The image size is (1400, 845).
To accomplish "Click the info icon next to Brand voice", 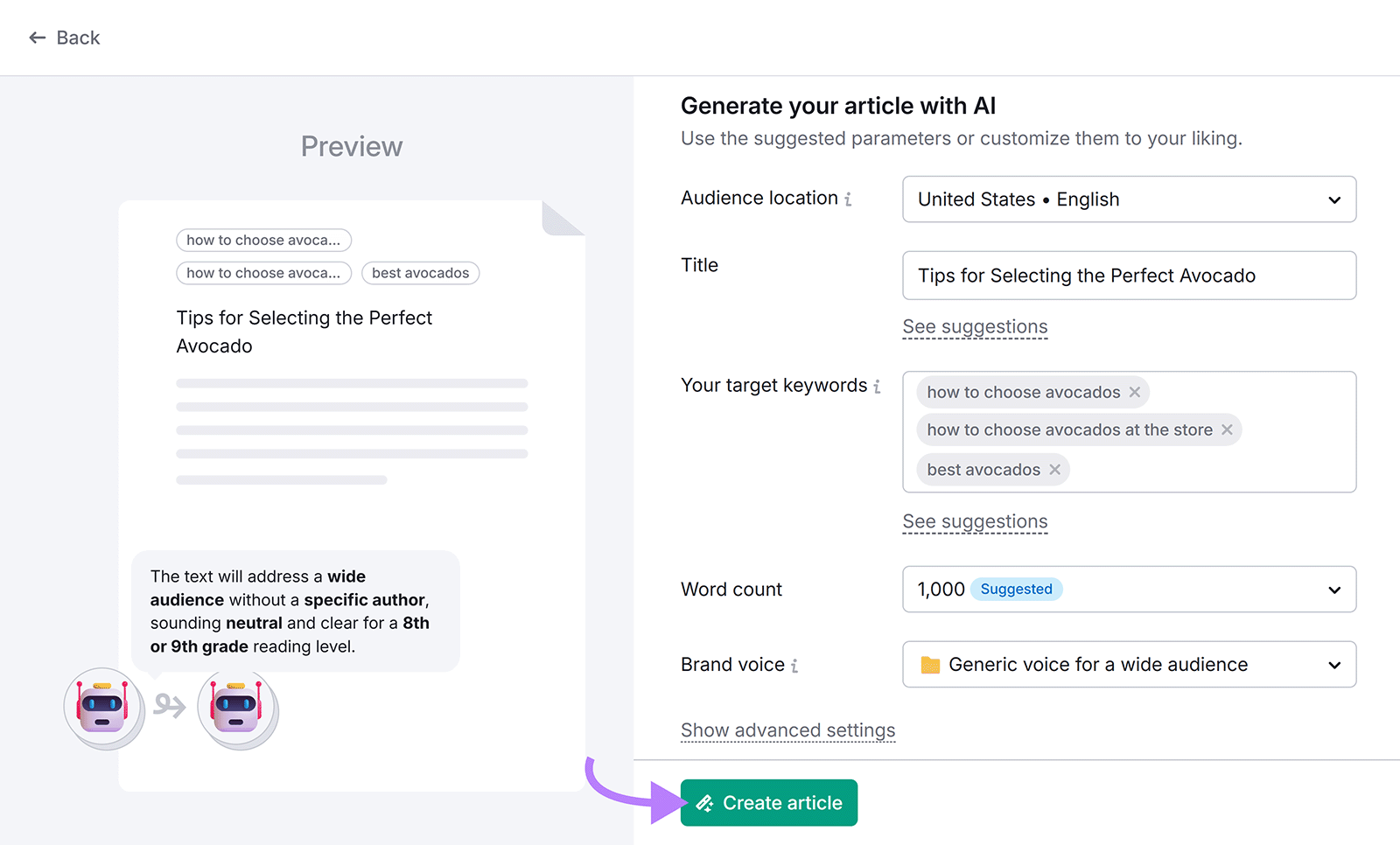I will pyautogui.click(x=794, y=665).
